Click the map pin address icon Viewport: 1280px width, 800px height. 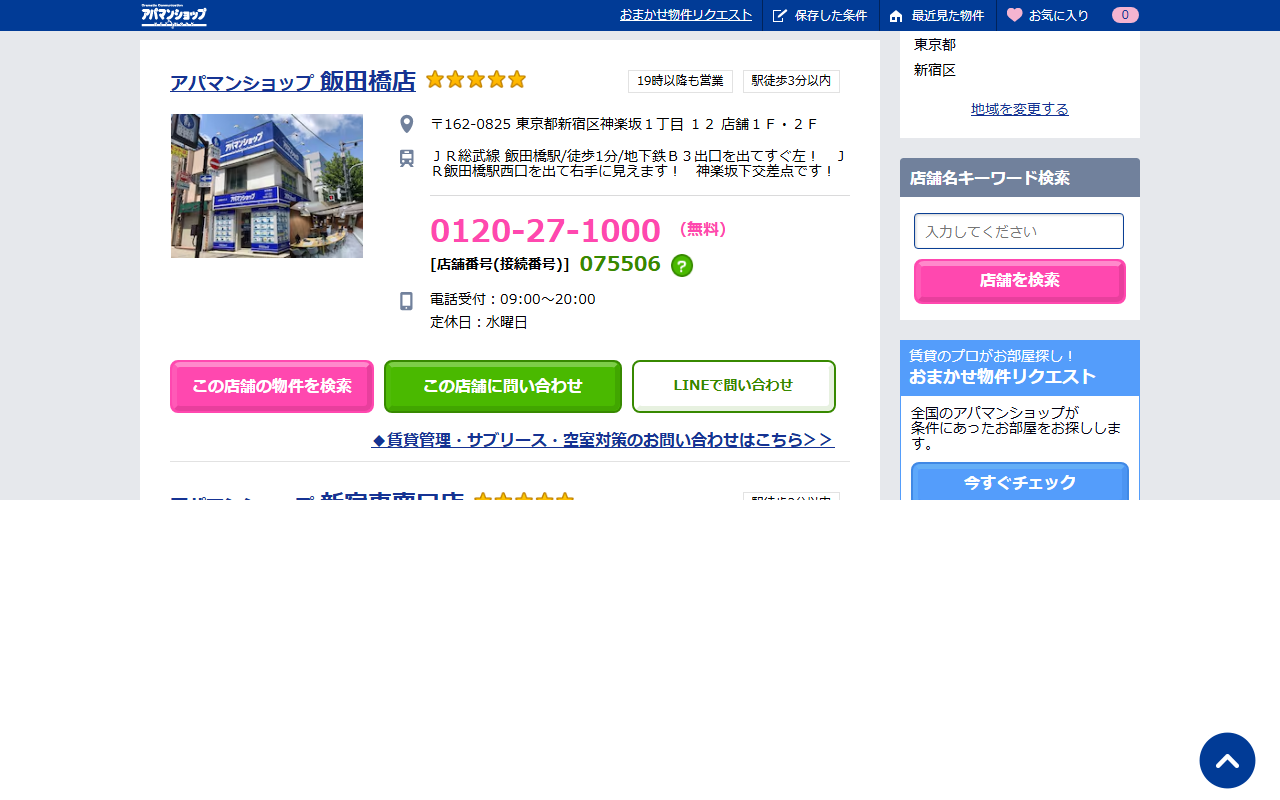pyautogui.click(x=407, y=124)
